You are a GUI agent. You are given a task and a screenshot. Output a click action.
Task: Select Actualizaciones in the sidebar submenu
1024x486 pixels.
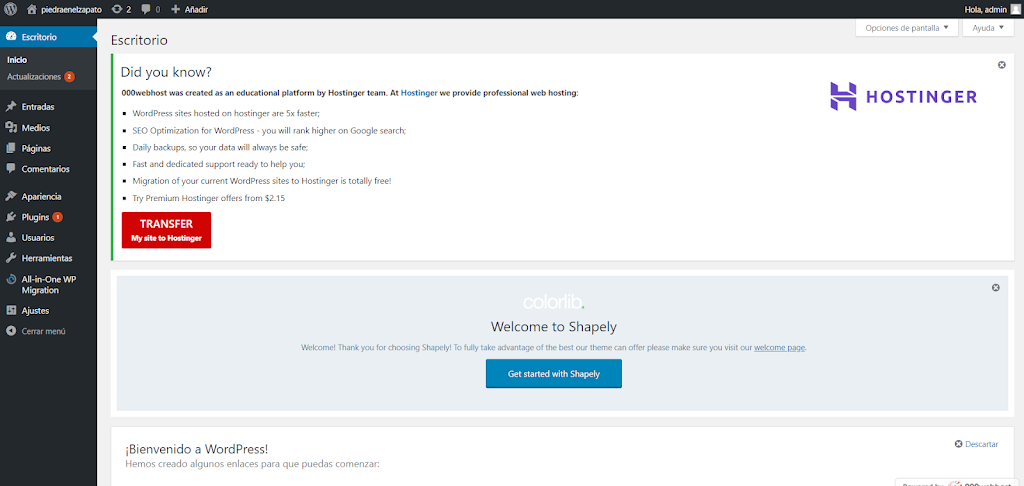click(34, 77)
